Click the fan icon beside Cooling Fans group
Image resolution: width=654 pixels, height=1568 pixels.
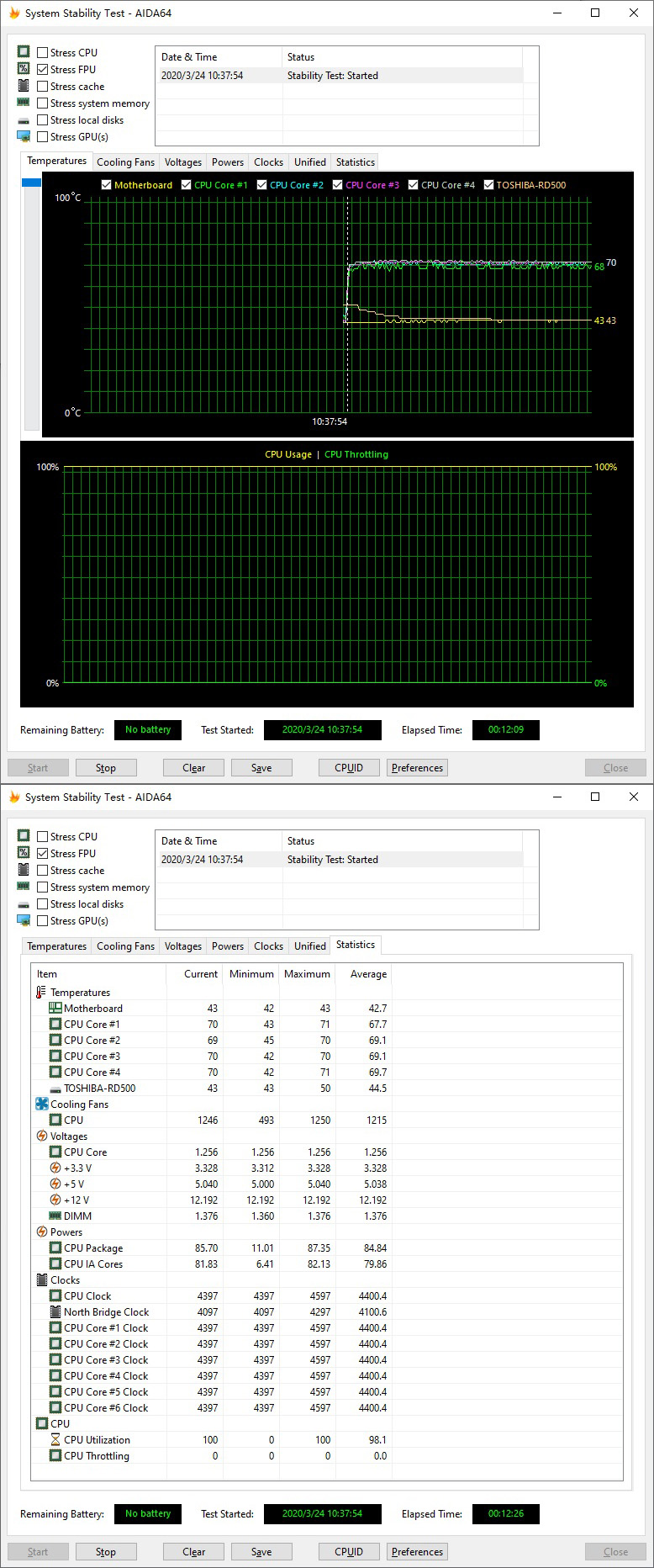point(42,1104)
